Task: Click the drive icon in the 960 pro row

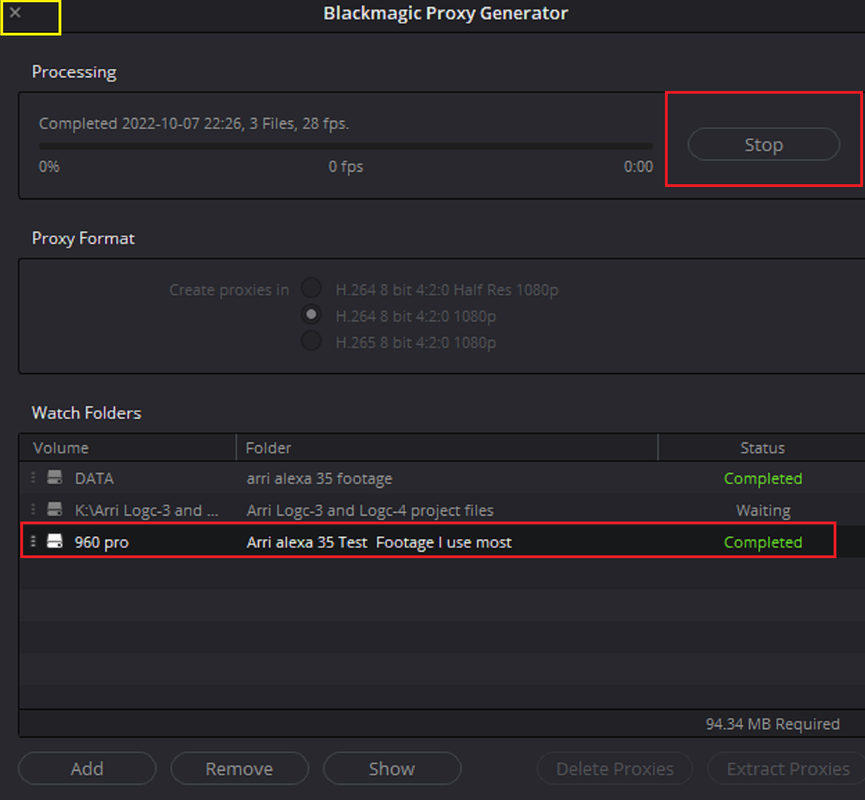Action: tap(55, 541)
